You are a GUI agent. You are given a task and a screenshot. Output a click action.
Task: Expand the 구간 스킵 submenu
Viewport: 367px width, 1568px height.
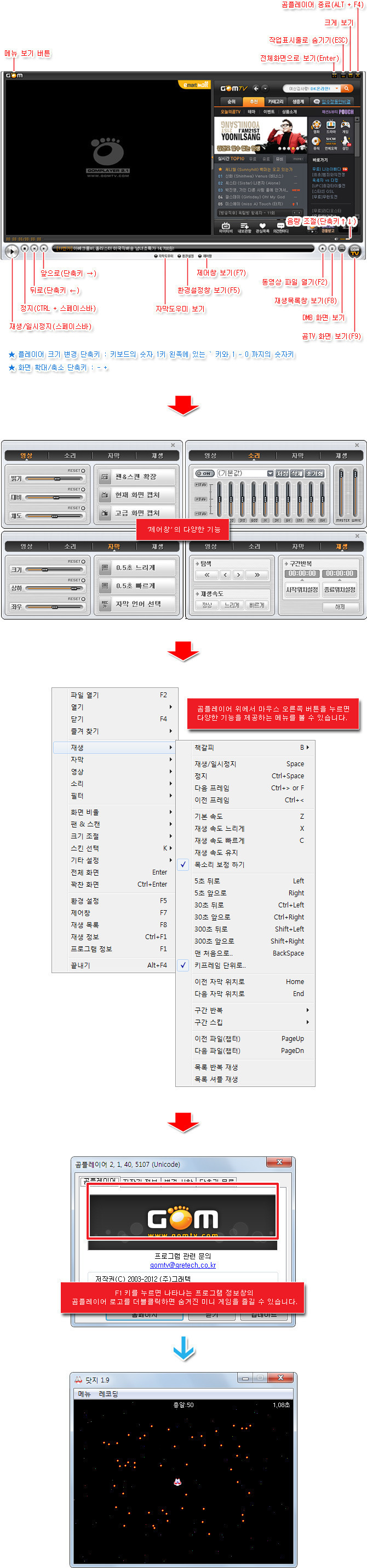click(x=245, y=1022)
